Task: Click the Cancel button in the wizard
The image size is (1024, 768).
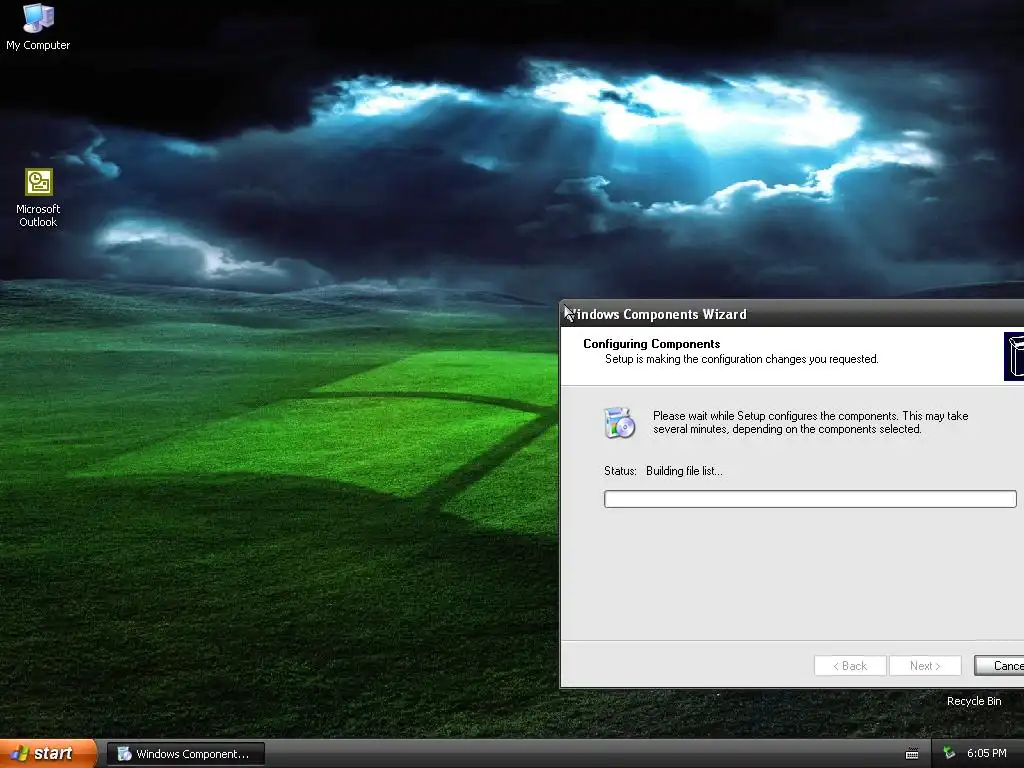Action: (999, 665)
